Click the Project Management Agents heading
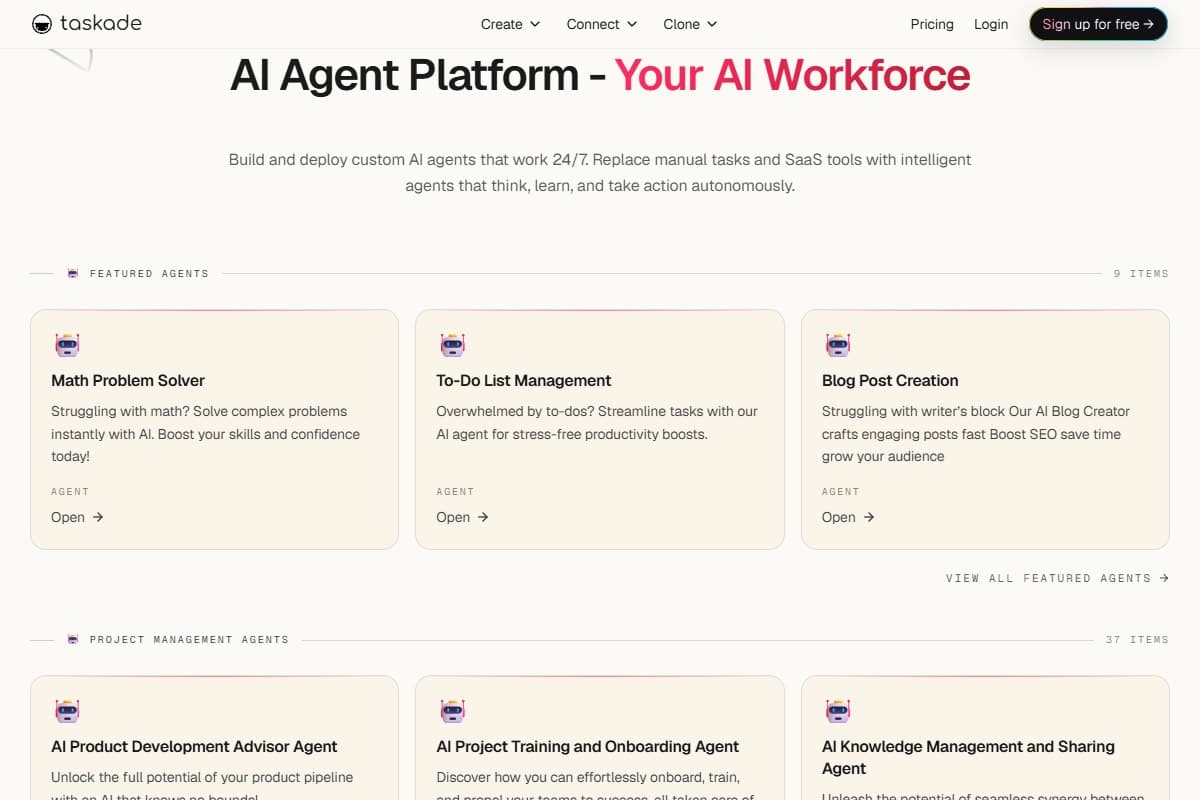 (x=189, y=639)
